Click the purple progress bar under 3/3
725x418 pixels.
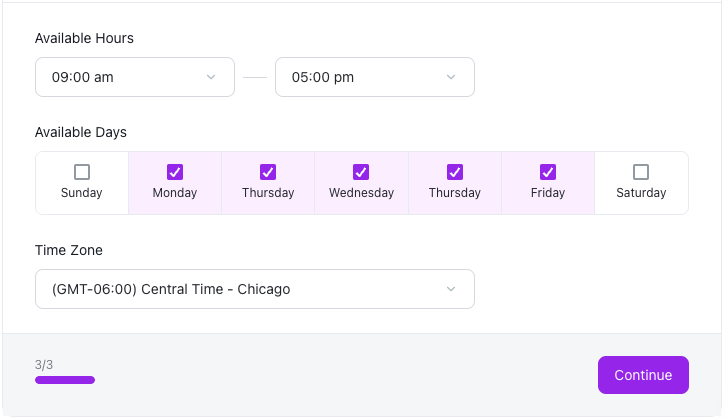click(65, 380)
